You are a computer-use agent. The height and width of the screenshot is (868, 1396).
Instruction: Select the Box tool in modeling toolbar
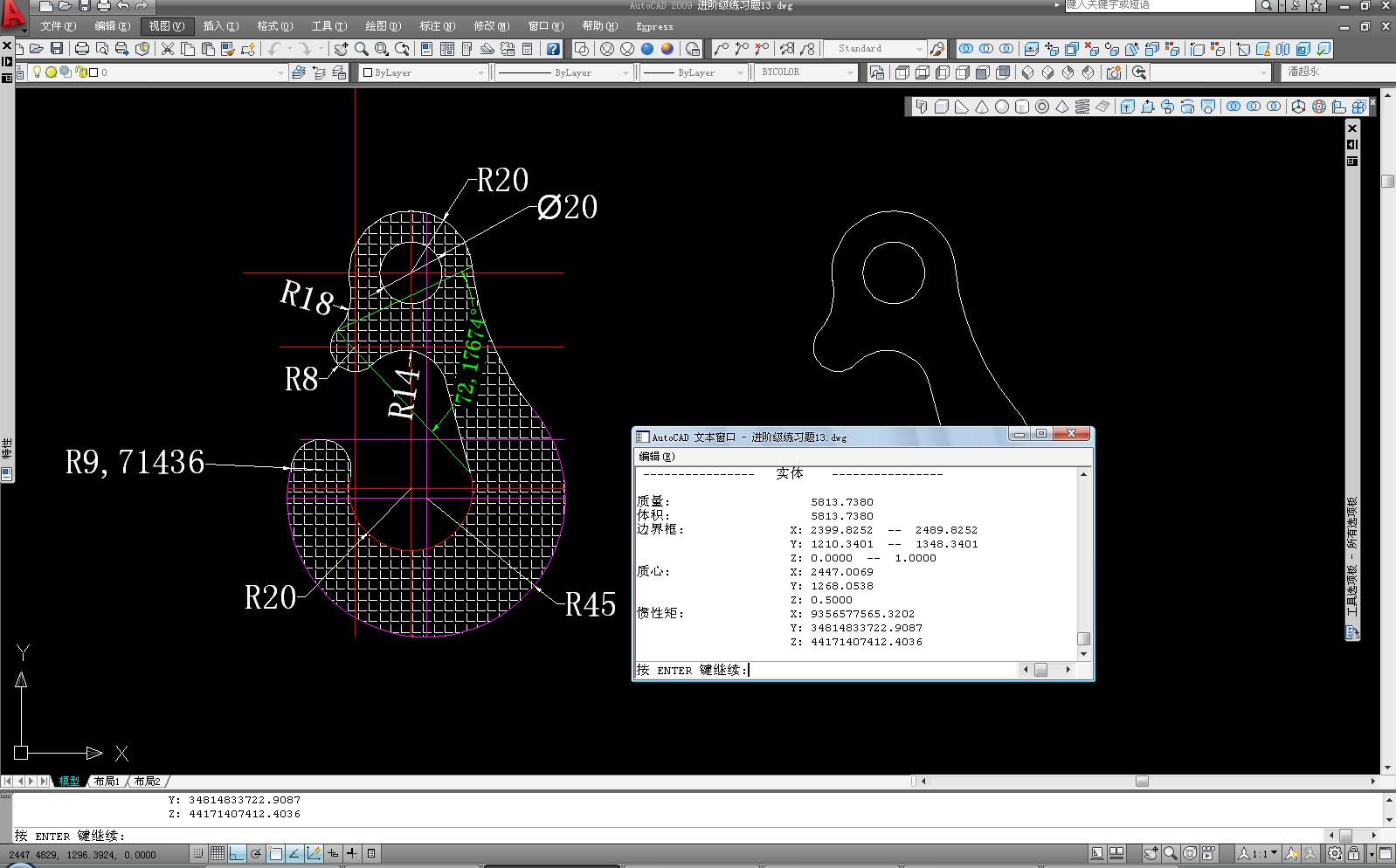942,107
